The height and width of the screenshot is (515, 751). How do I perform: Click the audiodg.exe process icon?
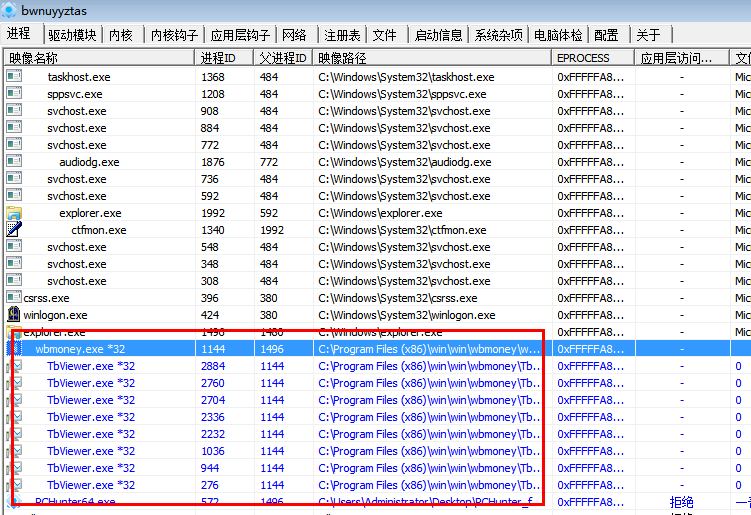14,161
